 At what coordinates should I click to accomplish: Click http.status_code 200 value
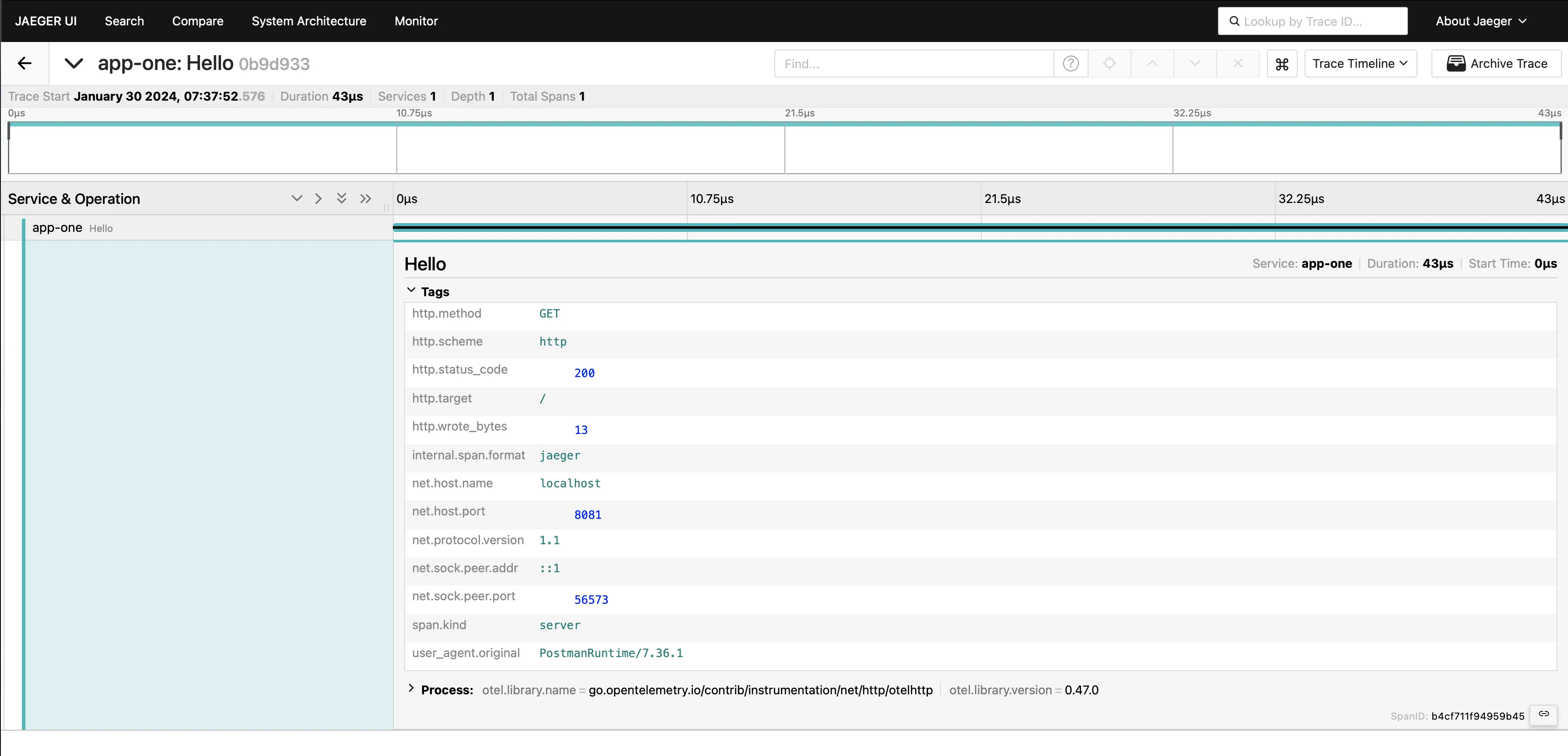tap(584, 373)
